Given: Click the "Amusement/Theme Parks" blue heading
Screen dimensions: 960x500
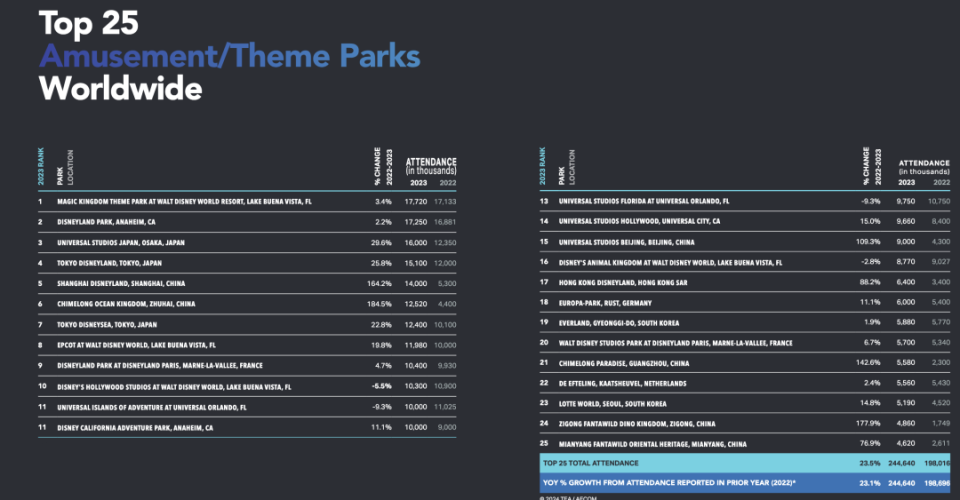Looking at the screenshot, I should coord(230,56).
